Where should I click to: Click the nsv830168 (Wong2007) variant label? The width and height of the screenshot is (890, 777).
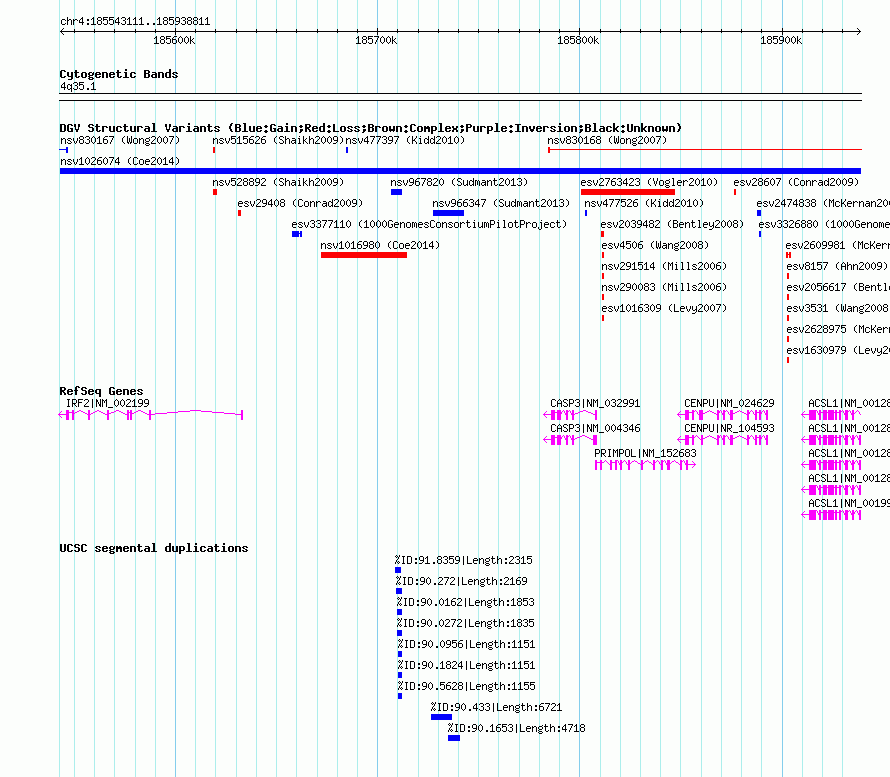(x=607, y=140)
